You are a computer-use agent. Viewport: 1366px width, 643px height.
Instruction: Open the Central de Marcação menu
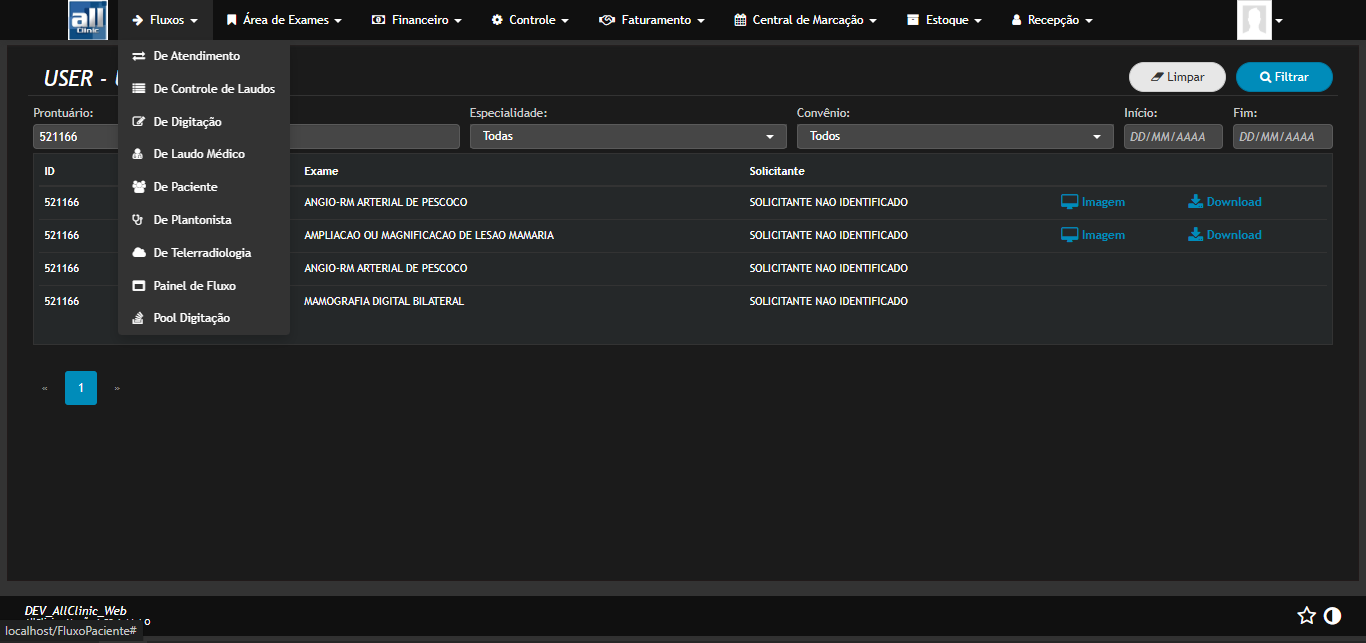click(x=805, y=19)
